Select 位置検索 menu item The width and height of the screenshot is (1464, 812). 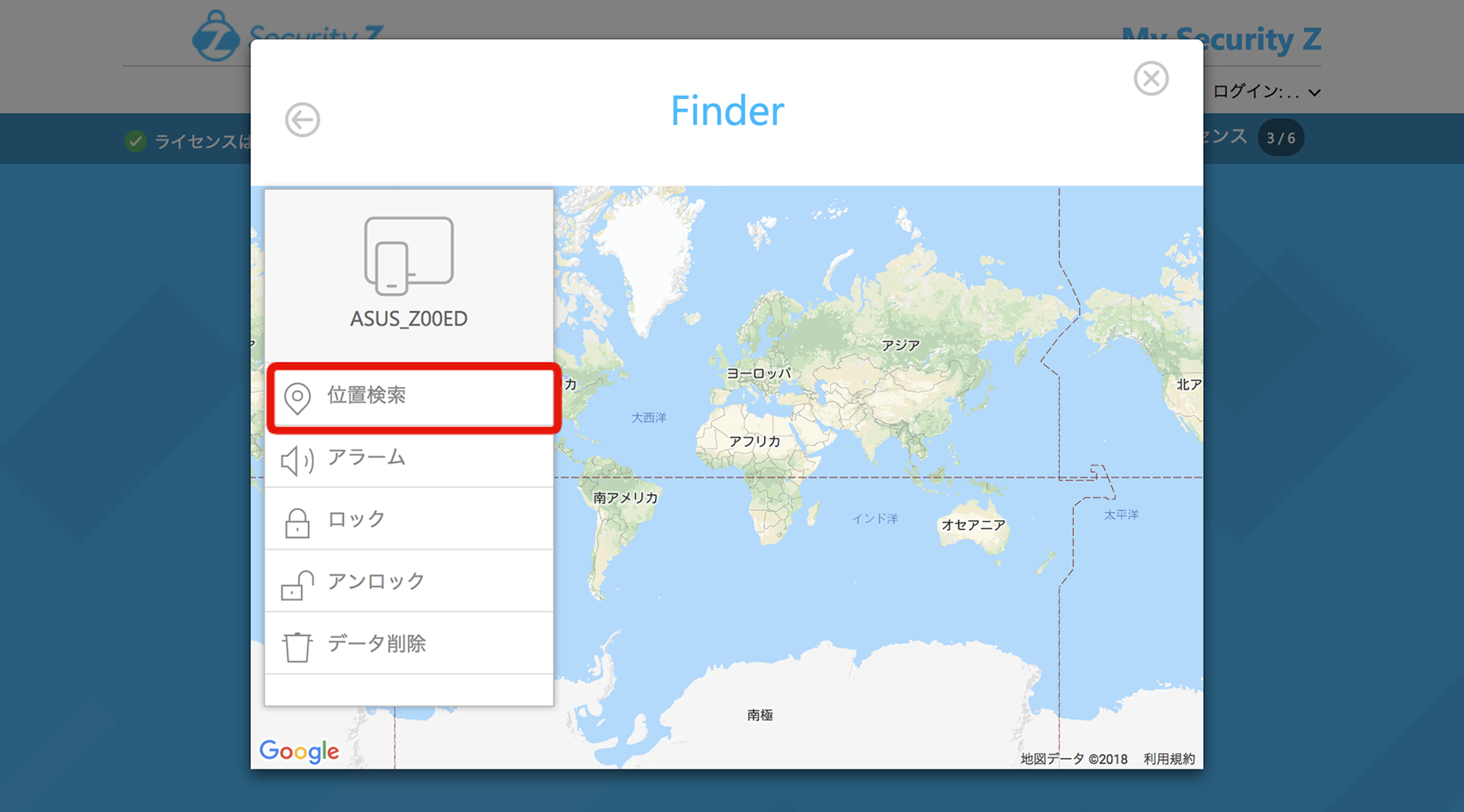pyautogui.click(x=367, y=395)
